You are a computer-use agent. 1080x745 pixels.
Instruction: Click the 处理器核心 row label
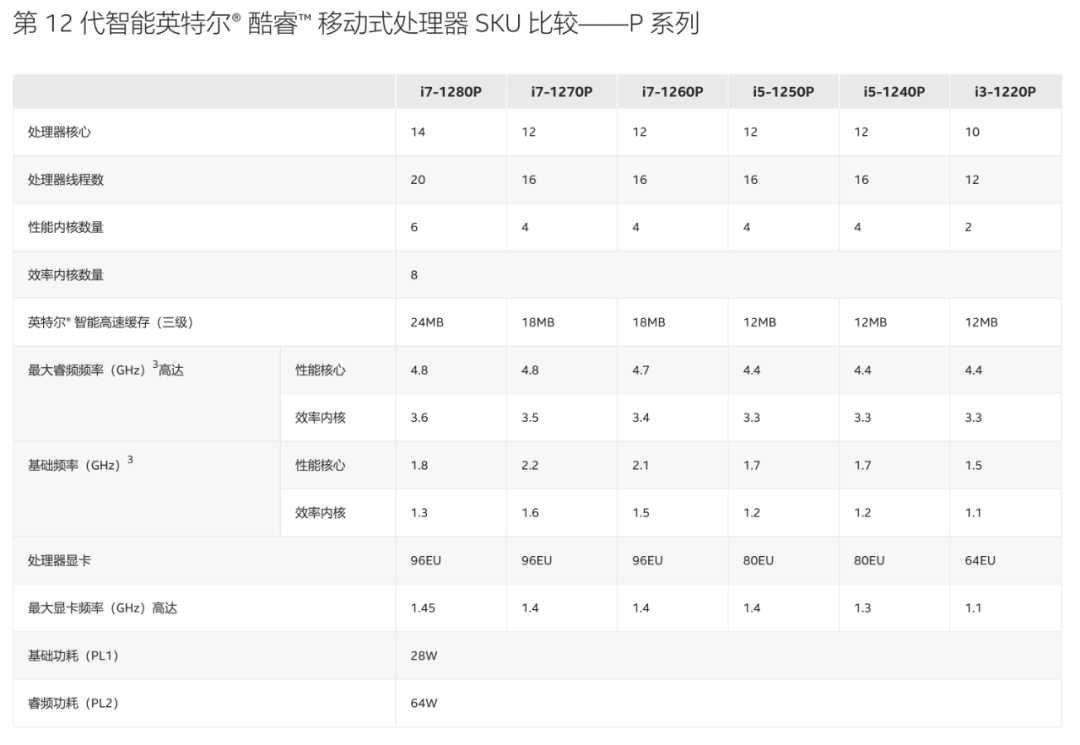pos(59,132)
